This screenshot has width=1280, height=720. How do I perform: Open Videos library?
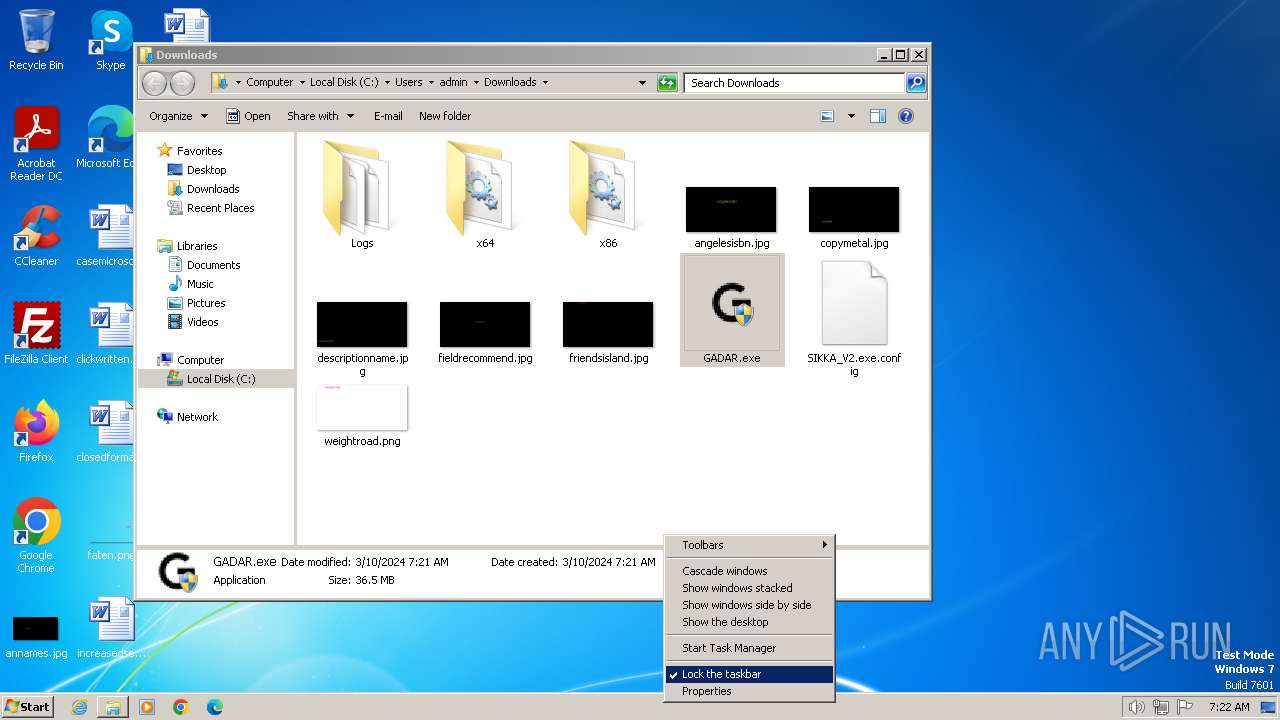[202, 322]
